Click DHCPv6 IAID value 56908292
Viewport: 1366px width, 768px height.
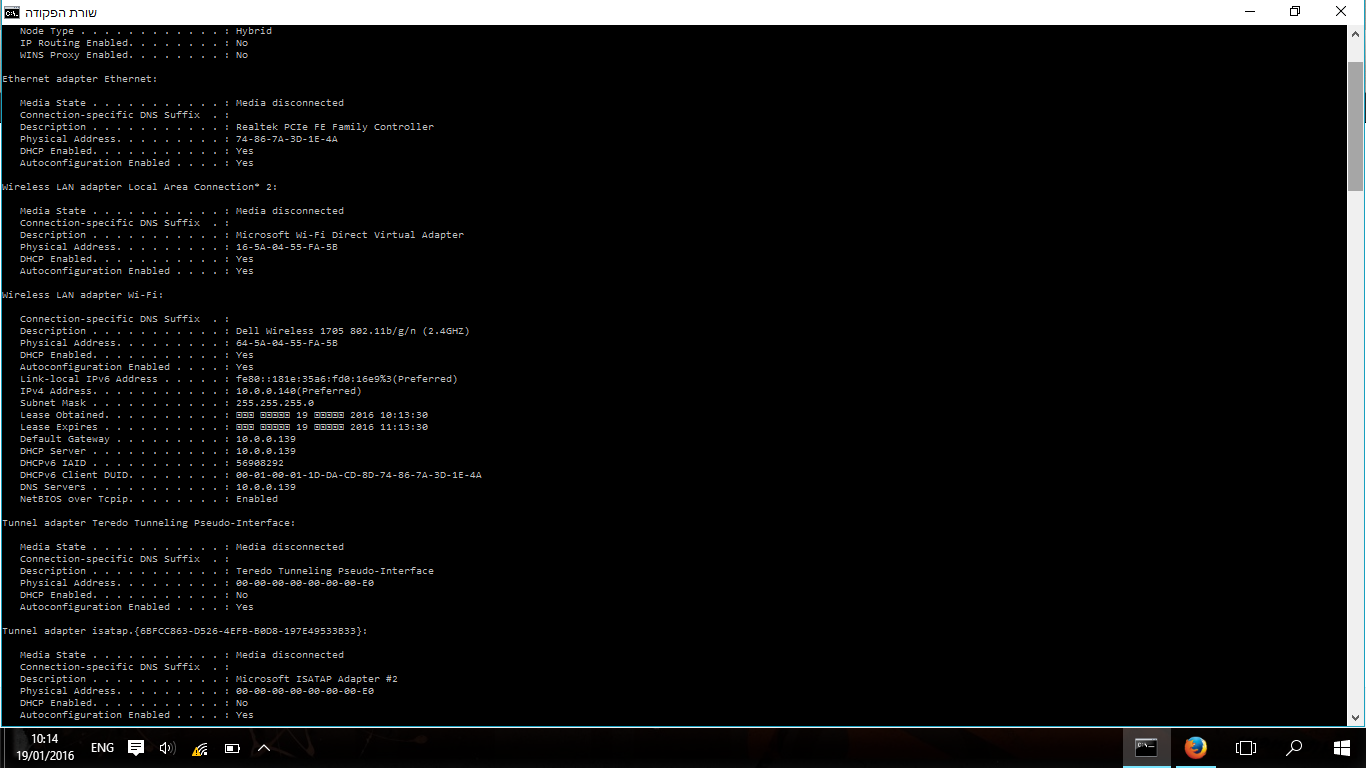[260, 463]
